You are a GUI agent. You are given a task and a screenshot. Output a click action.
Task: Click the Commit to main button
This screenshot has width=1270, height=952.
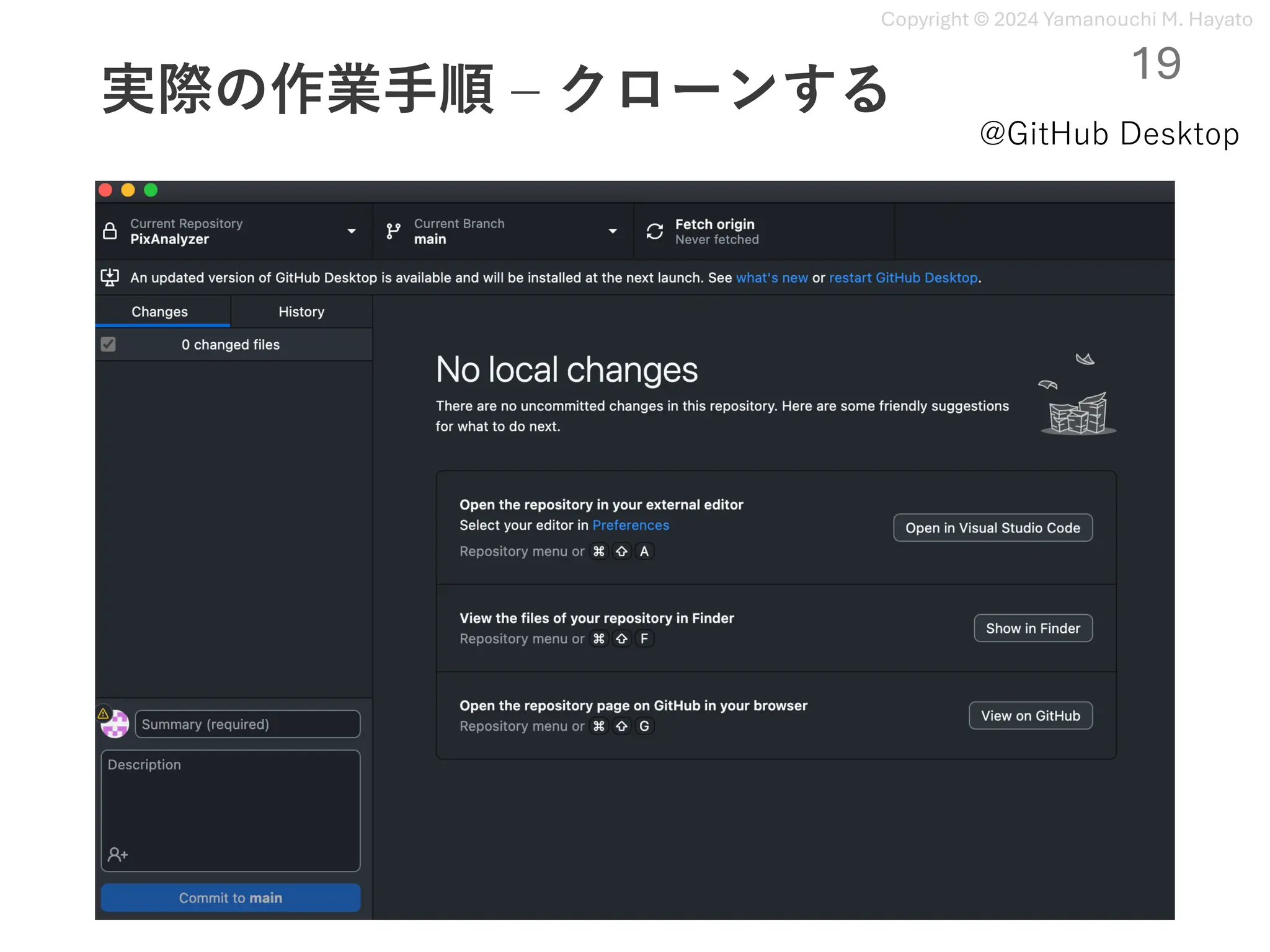click(x=231, y=897)
